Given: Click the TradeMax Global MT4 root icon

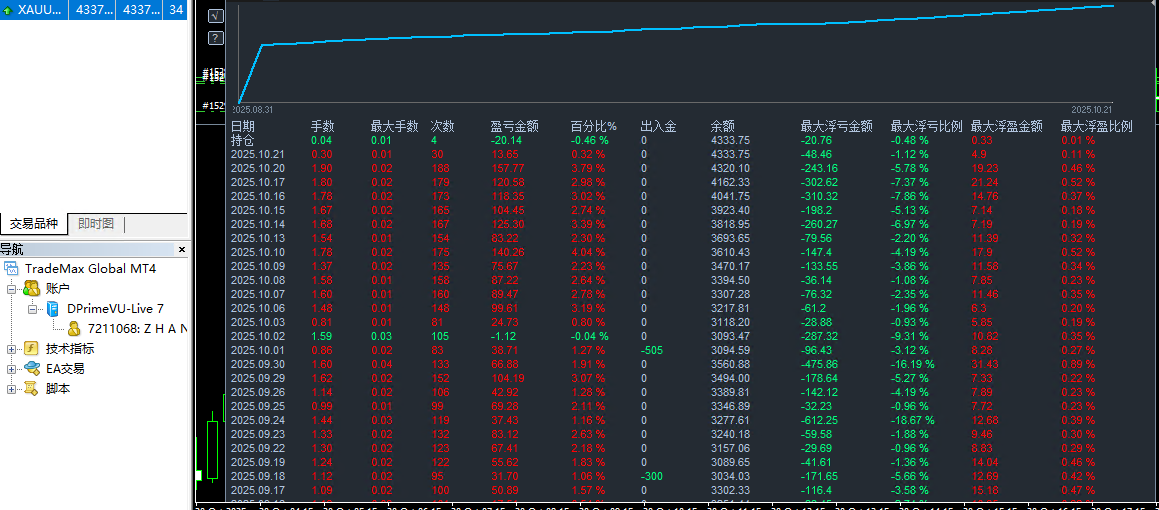Looking at the screenshot, I should [x=12, y=268].
